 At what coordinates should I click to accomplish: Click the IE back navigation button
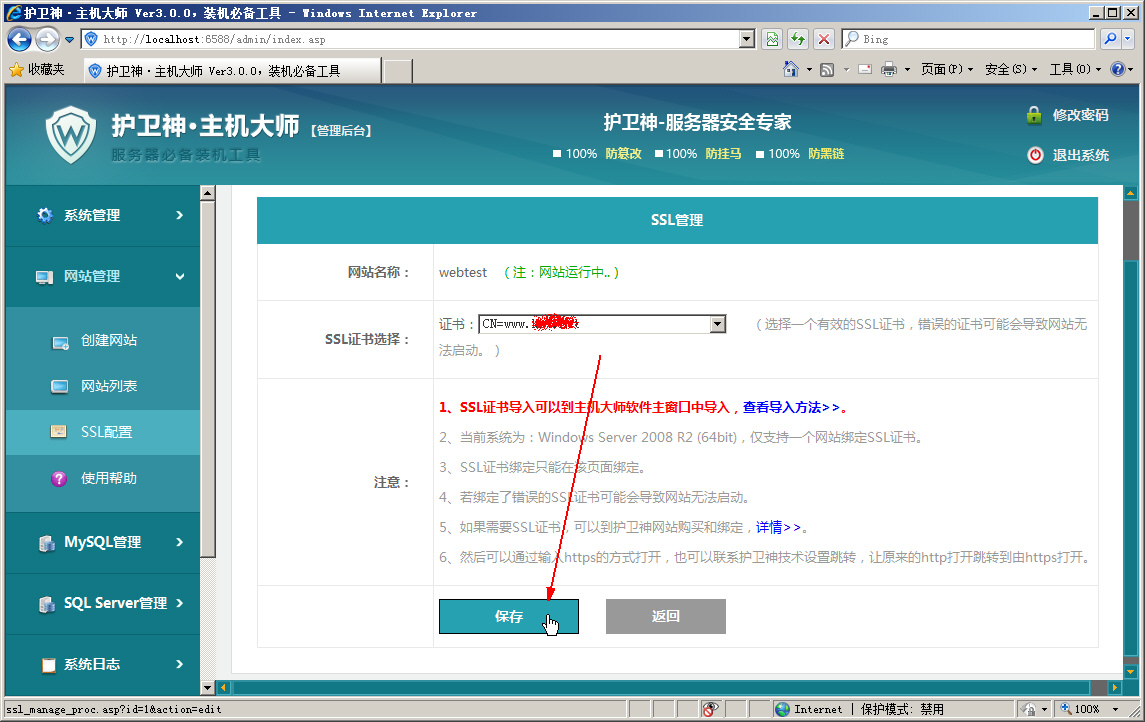pos(19,39)
